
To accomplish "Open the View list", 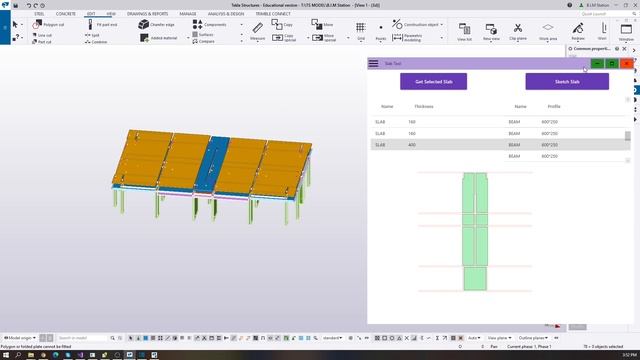I will point(464,32).
